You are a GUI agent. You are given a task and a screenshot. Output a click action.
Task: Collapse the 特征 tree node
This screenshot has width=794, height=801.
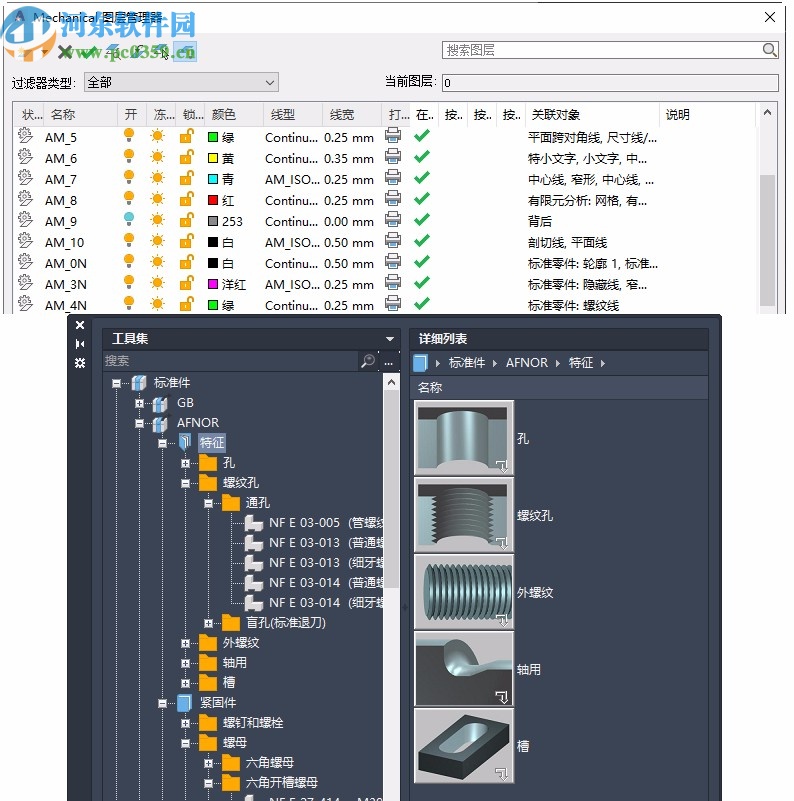coord(162,443)
